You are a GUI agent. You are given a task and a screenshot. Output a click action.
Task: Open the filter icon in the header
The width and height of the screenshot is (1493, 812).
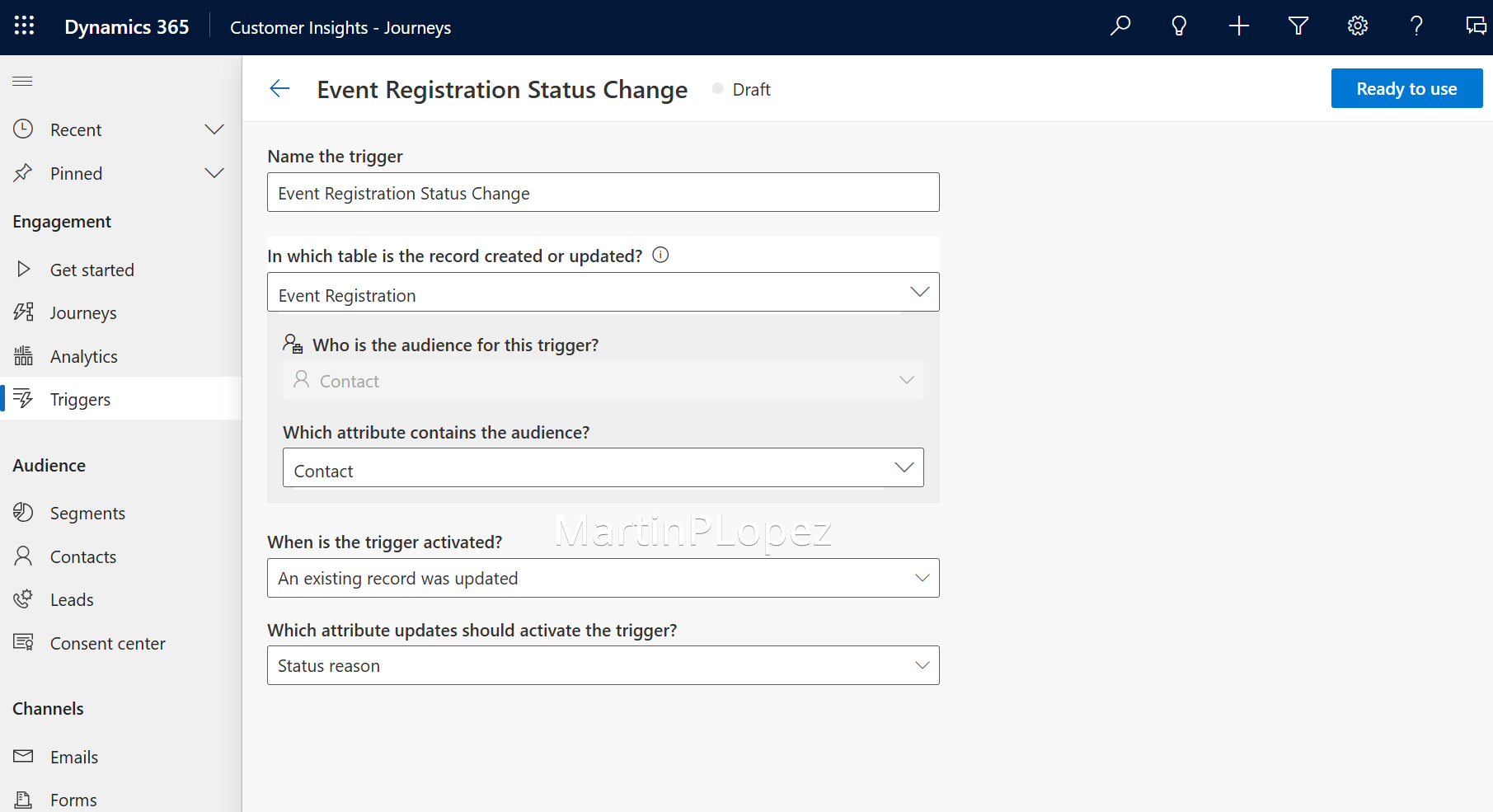1298,26
